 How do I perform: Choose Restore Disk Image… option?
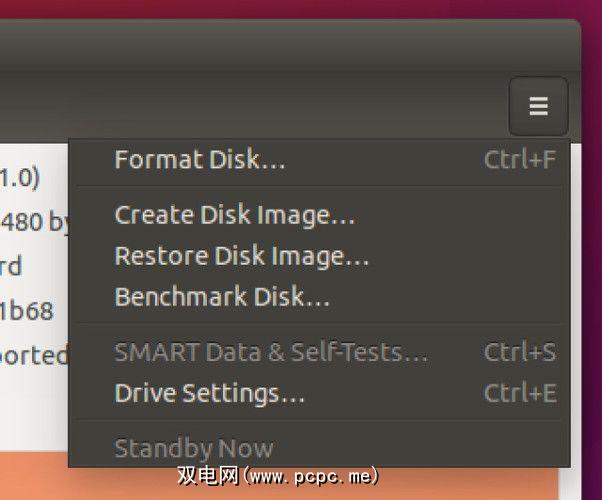coord(242,256)
